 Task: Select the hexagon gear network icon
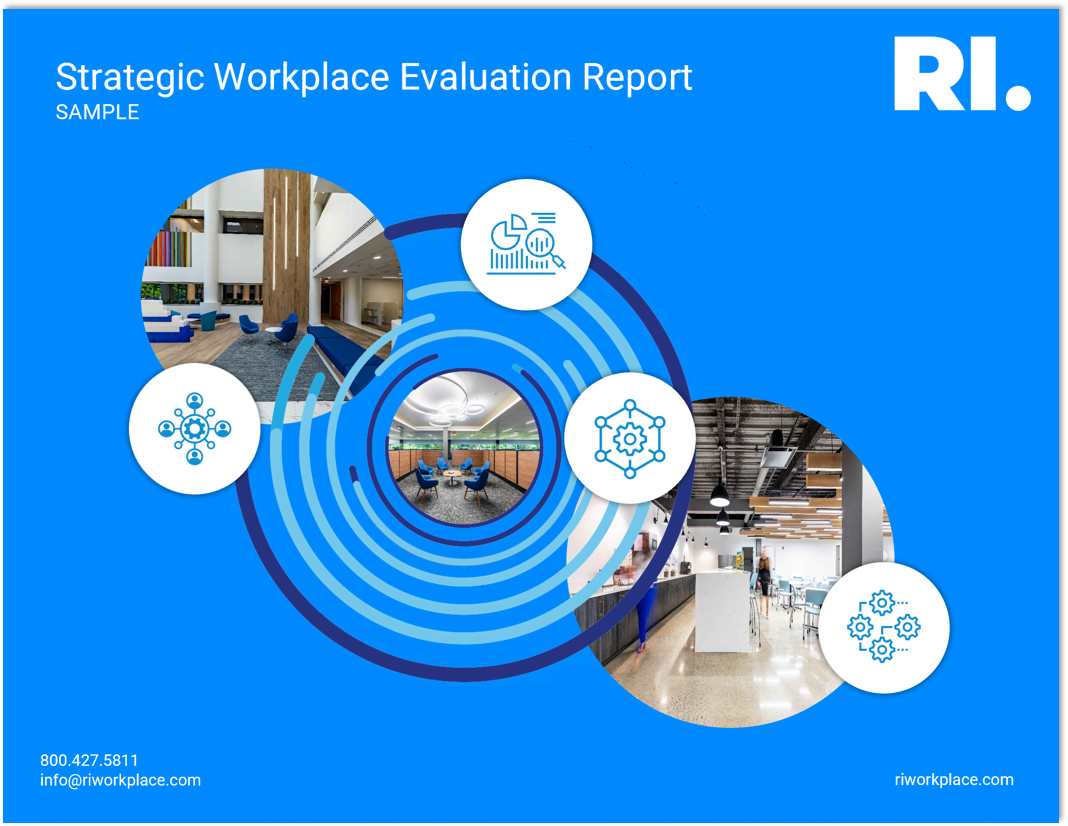(630, 439)
